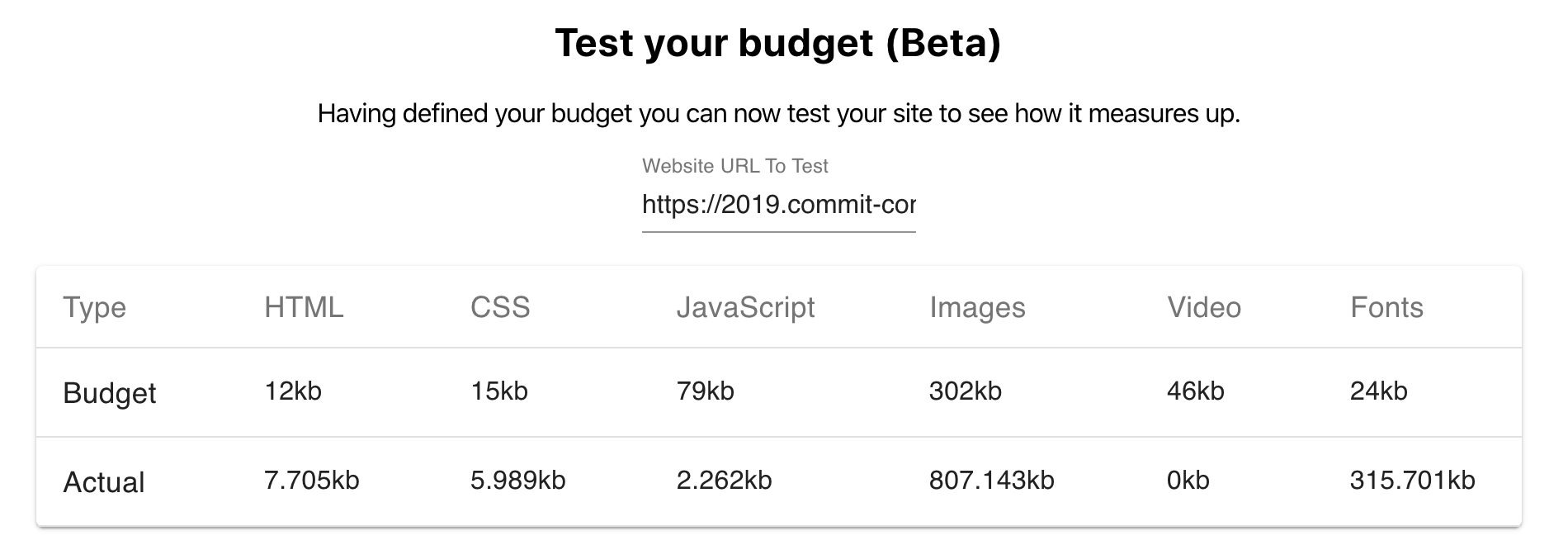This screenshot has height=545, width=1568.
Task: Click the 15kb CSS budget cell
Action: tap(499, 391)
